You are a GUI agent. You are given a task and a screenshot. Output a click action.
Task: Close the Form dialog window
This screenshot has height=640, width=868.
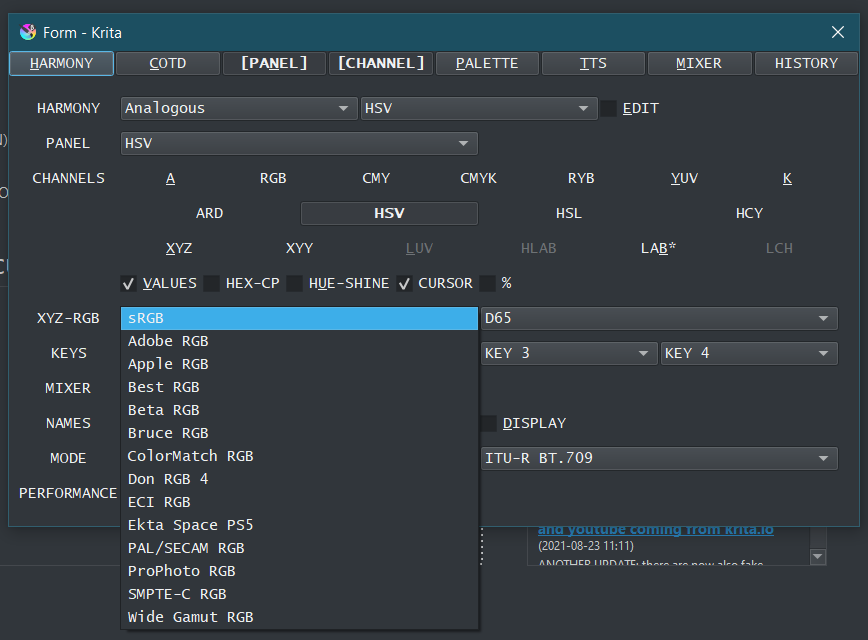tap(838, 32)
